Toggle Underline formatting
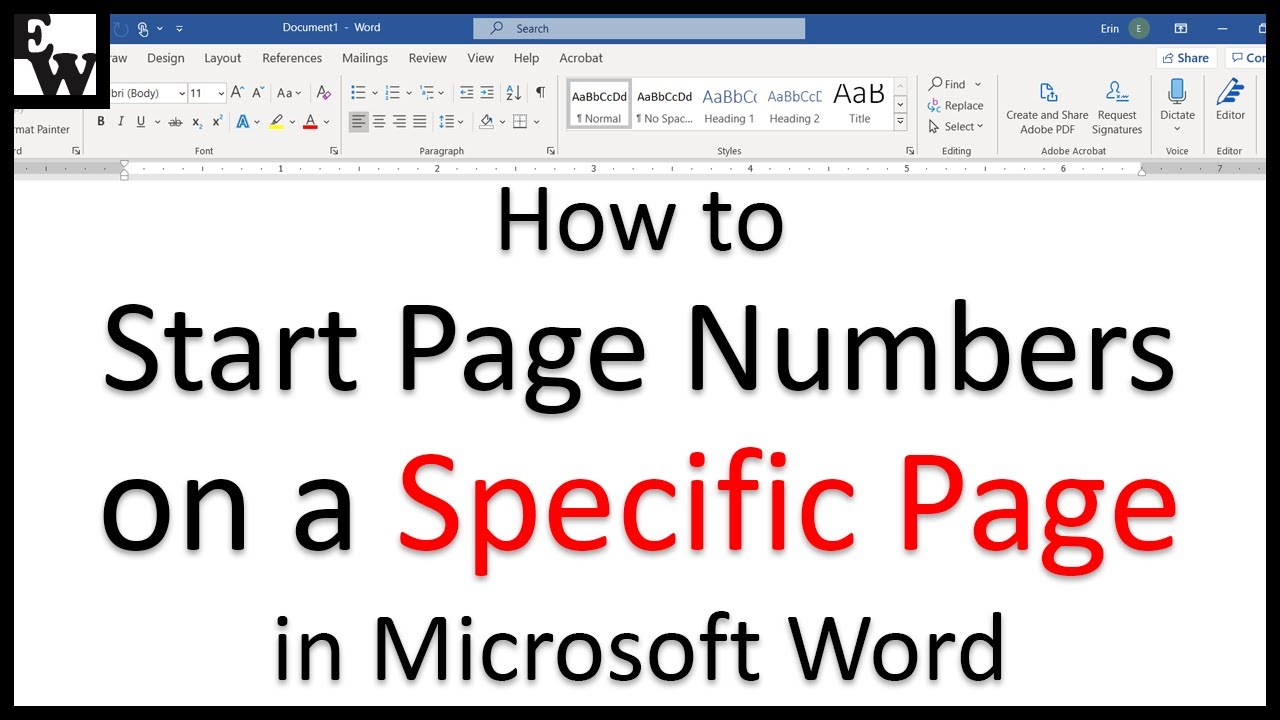 (141, 122)
